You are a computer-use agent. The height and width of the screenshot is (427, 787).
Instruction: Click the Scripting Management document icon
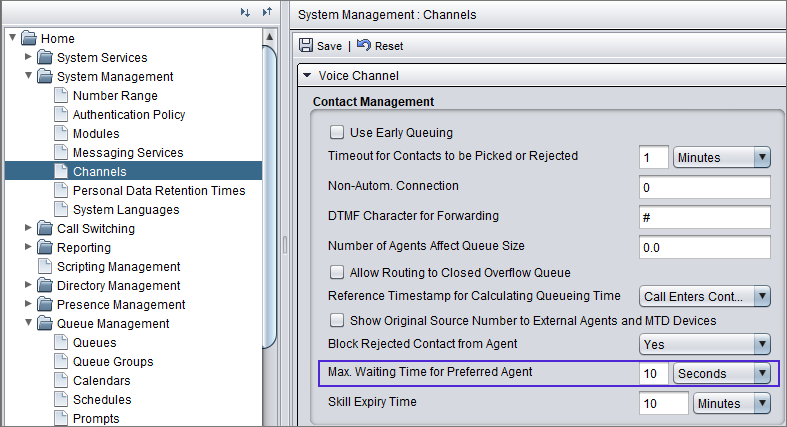pyautogui.click(x=44, y=267)
